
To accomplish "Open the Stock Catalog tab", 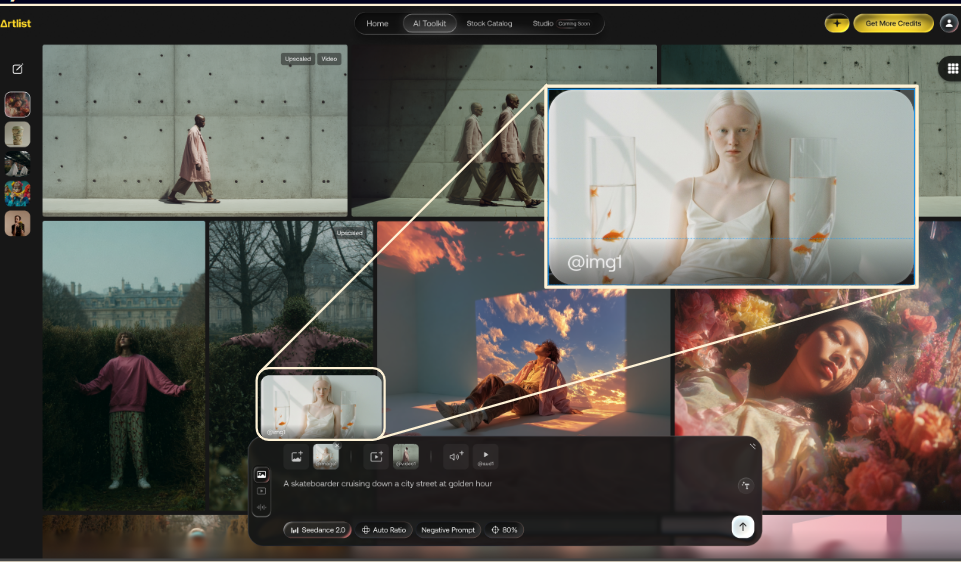I will (x=489, y=23).
